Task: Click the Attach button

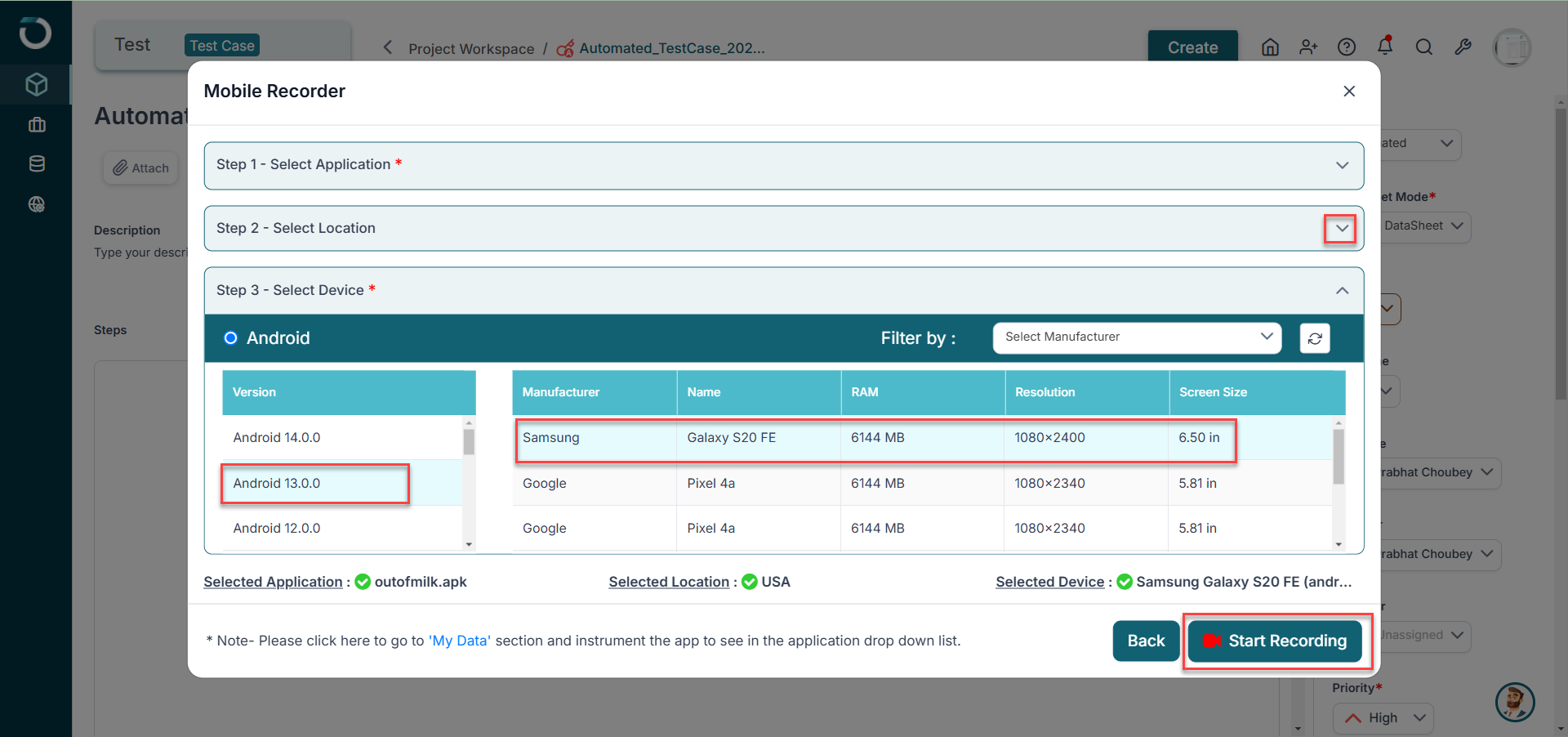Action: click(140, 168)
